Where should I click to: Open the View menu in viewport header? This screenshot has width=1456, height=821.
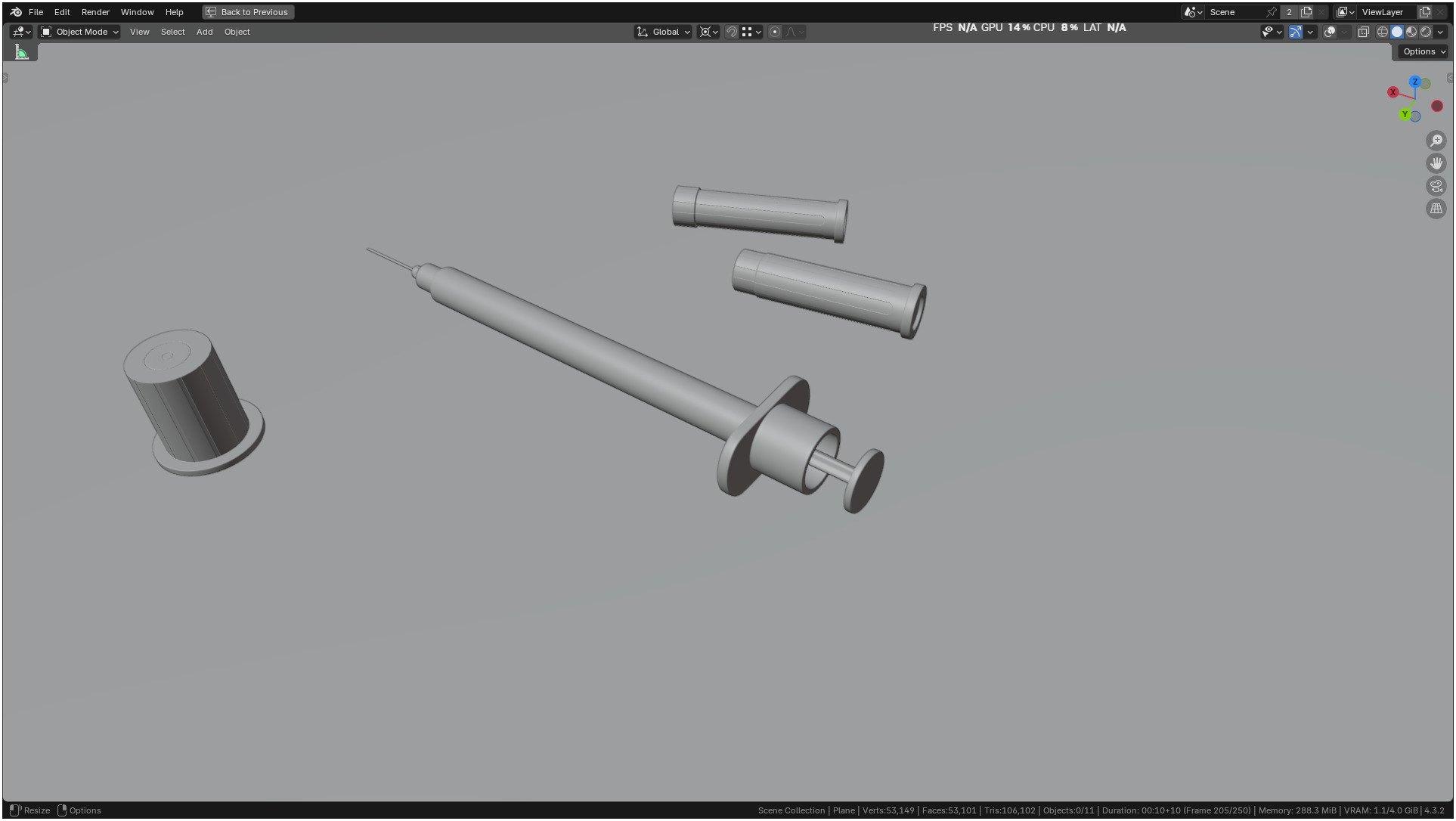[139, 32]
